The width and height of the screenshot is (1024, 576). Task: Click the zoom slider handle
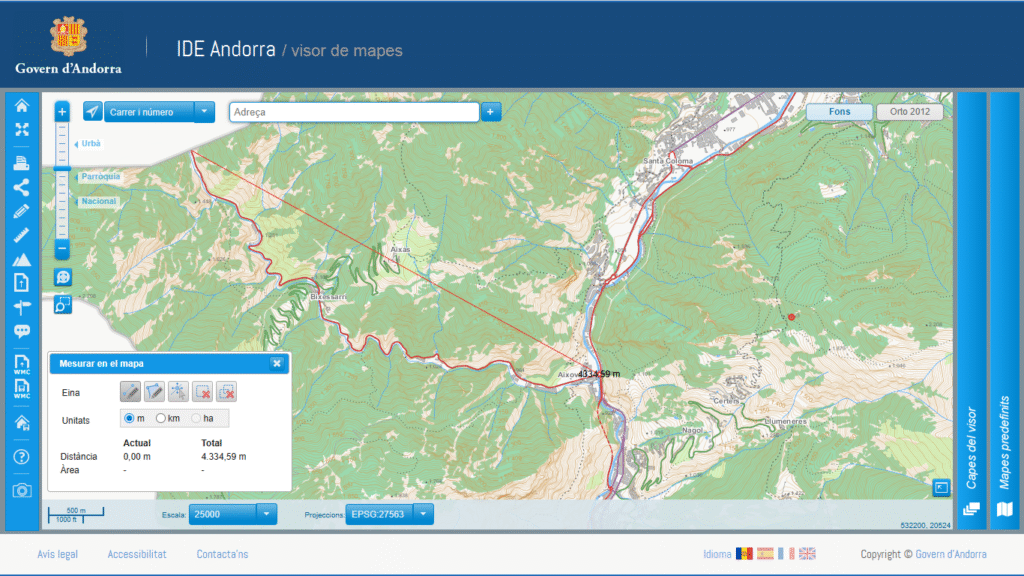(62, 170)
